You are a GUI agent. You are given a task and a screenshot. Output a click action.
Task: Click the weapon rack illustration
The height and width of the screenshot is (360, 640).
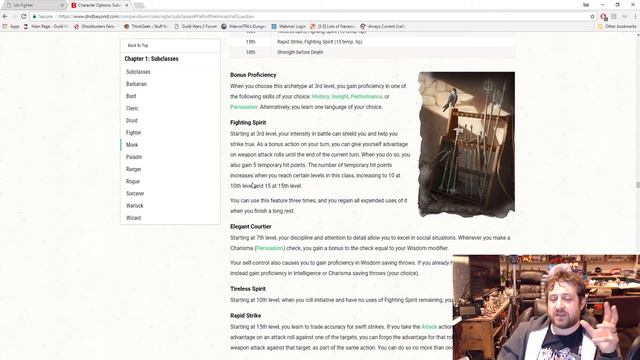[467, 144]
